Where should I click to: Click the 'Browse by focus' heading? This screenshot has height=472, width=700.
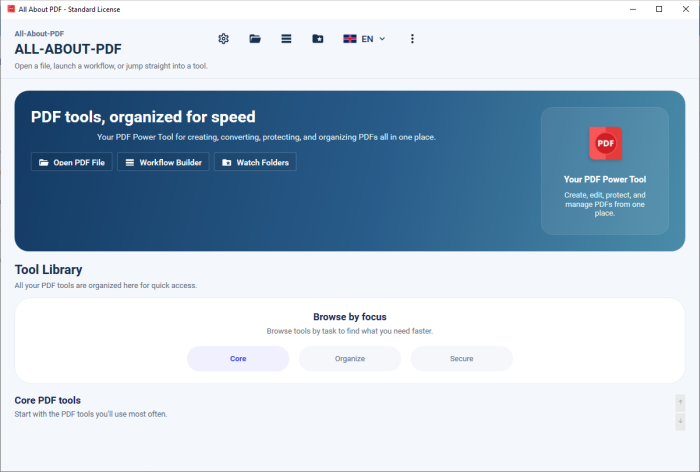point(350,317)
